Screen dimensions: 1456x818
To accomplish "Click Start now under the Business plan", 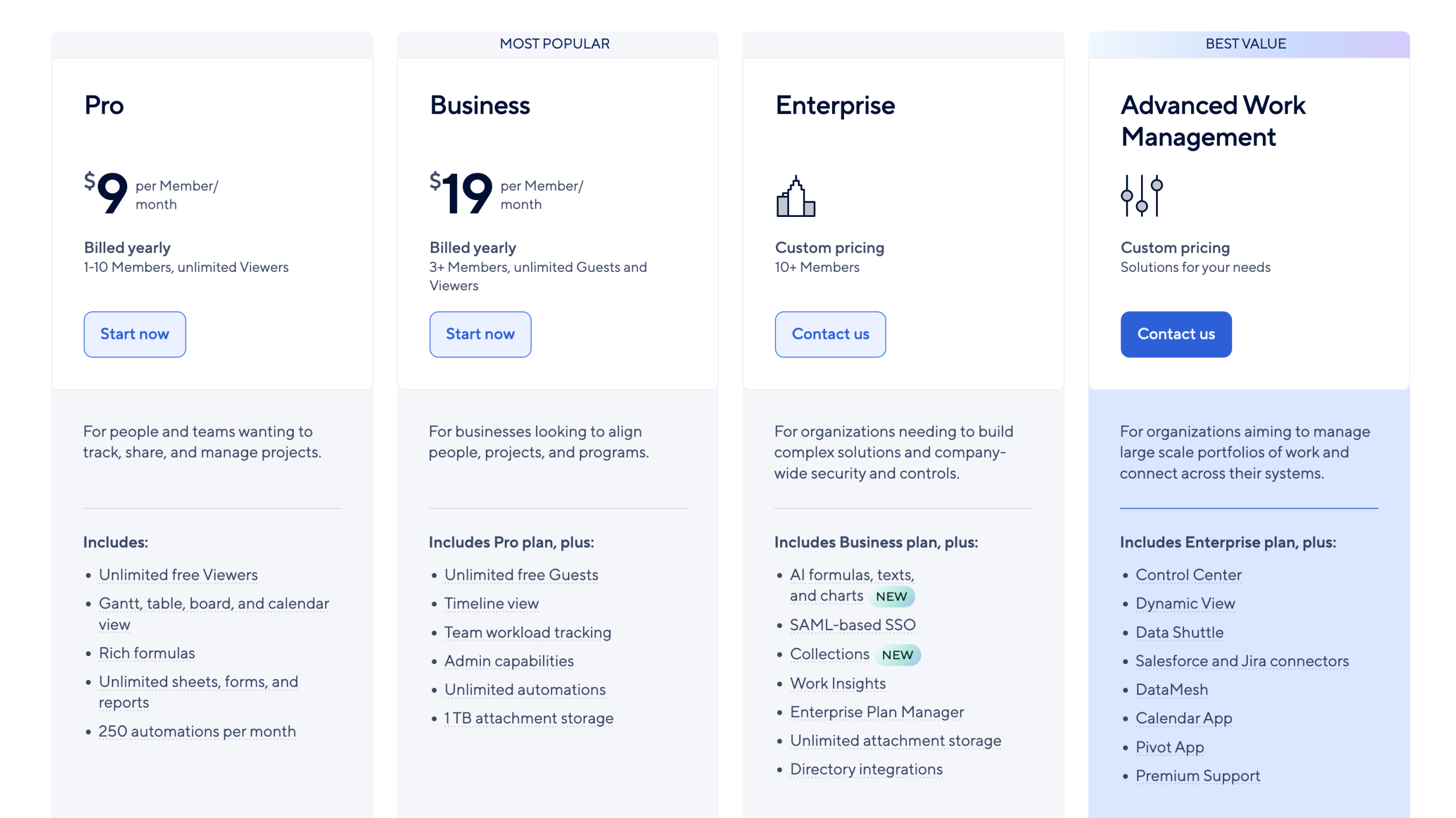I will coord(480,335).
